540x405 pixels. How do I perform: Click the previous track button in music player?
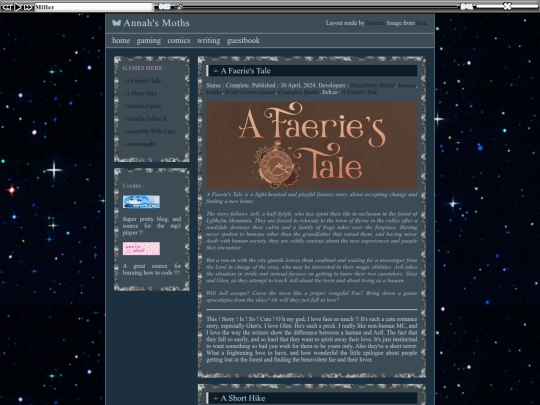pyautogui.click(x=6, y=7)
